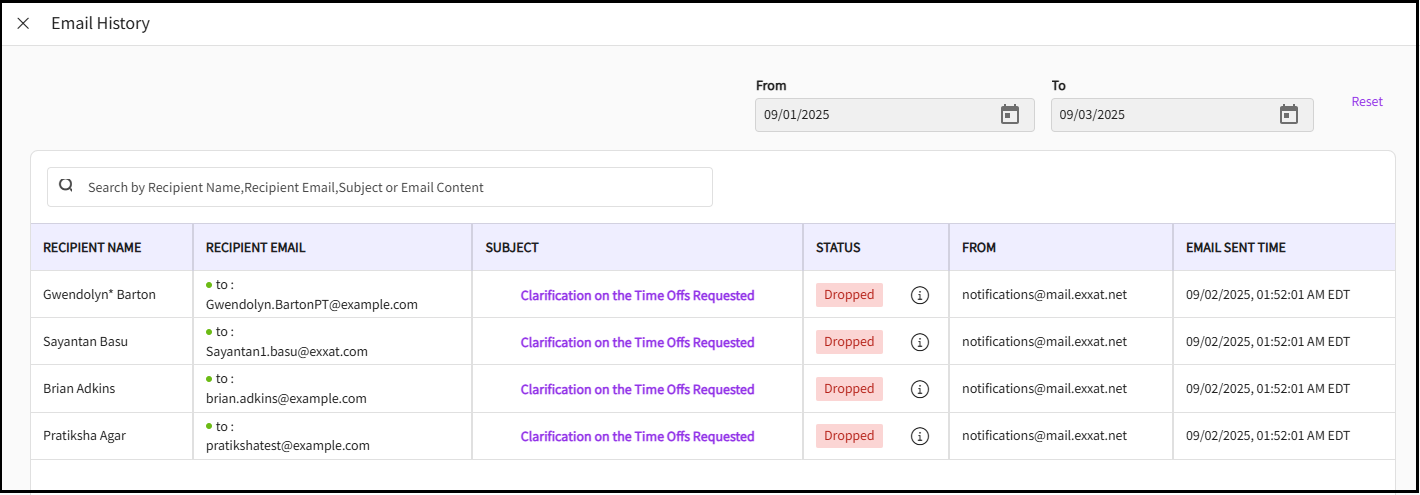Viewport: 1420px width, 495px height.
Task: Open email subject link for Gwendolyn Barton
Action: (637, 295)
